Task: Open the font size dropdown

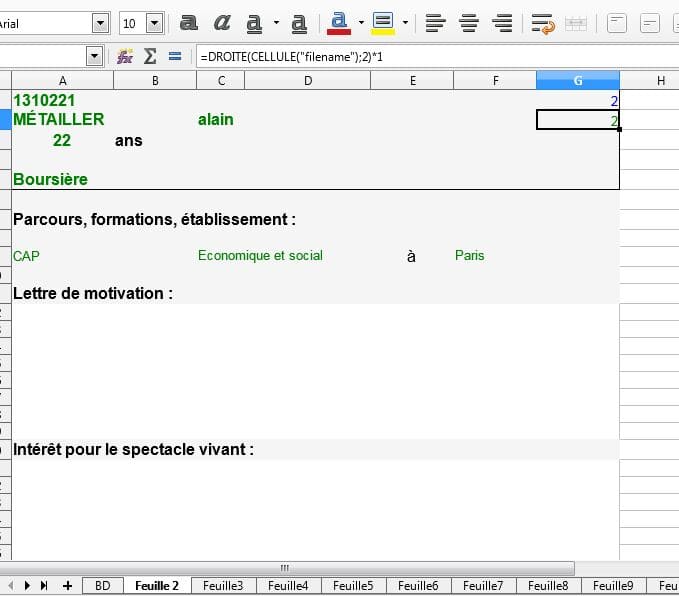Action: (x=155, y=23)
